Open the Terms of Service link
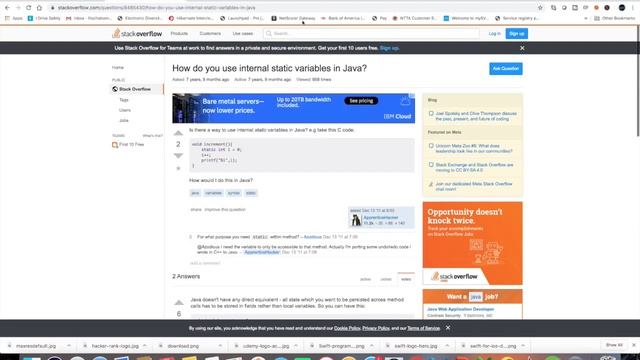 (424, 328)
